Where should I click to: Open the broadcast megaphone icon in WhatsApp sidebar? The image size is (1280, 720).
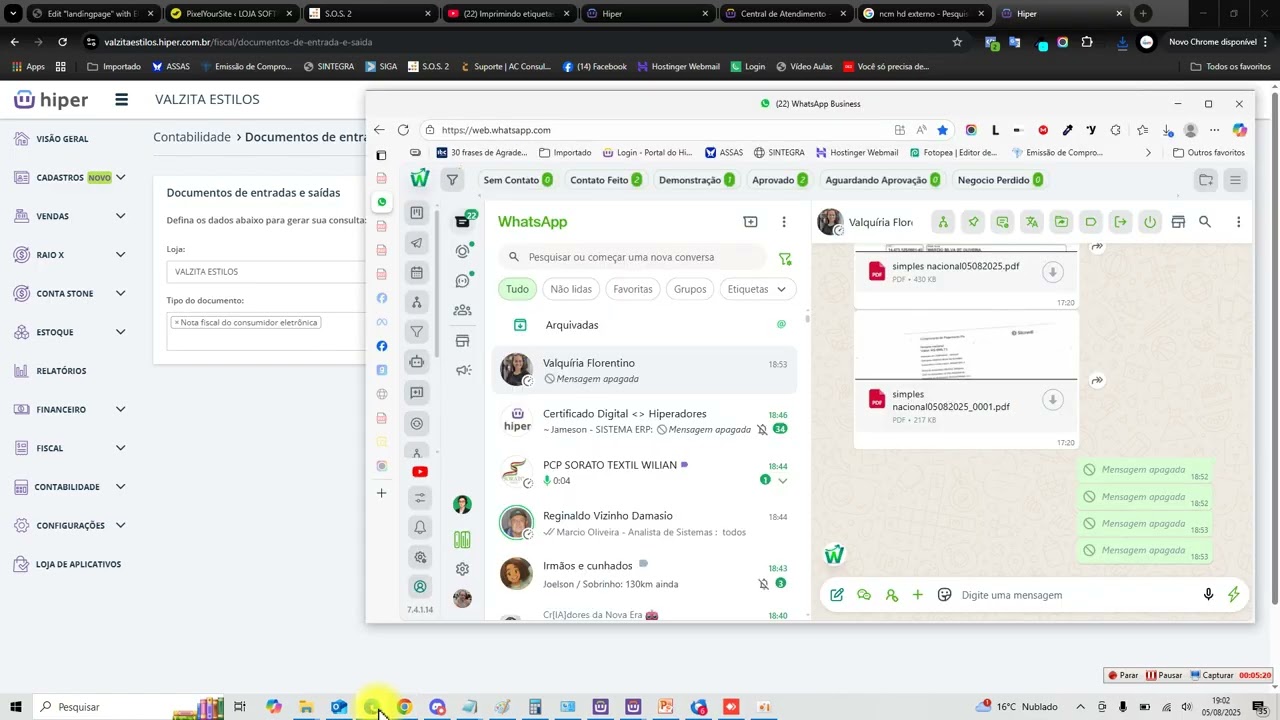463,370
